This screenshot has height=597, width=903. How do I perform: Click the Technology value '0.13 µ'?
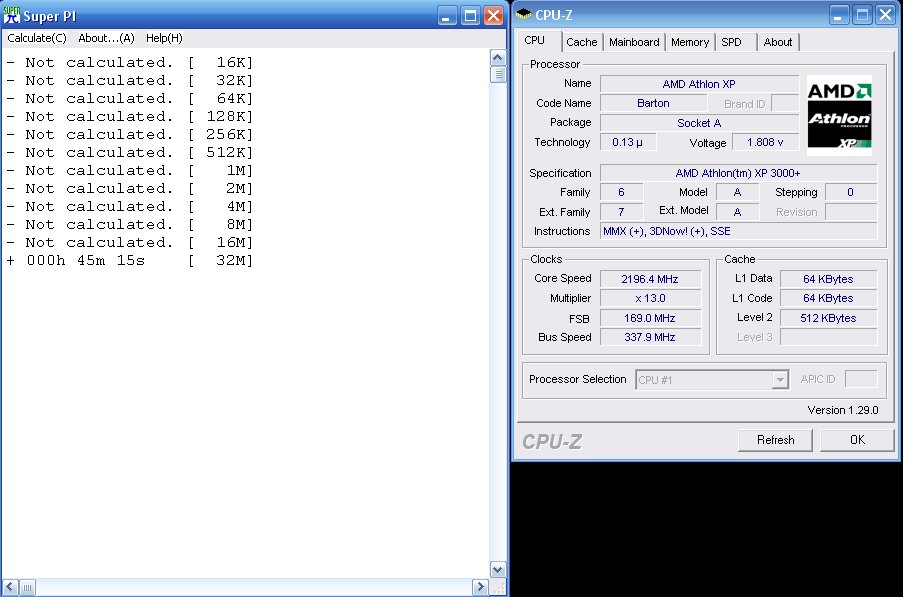point(628,142)
